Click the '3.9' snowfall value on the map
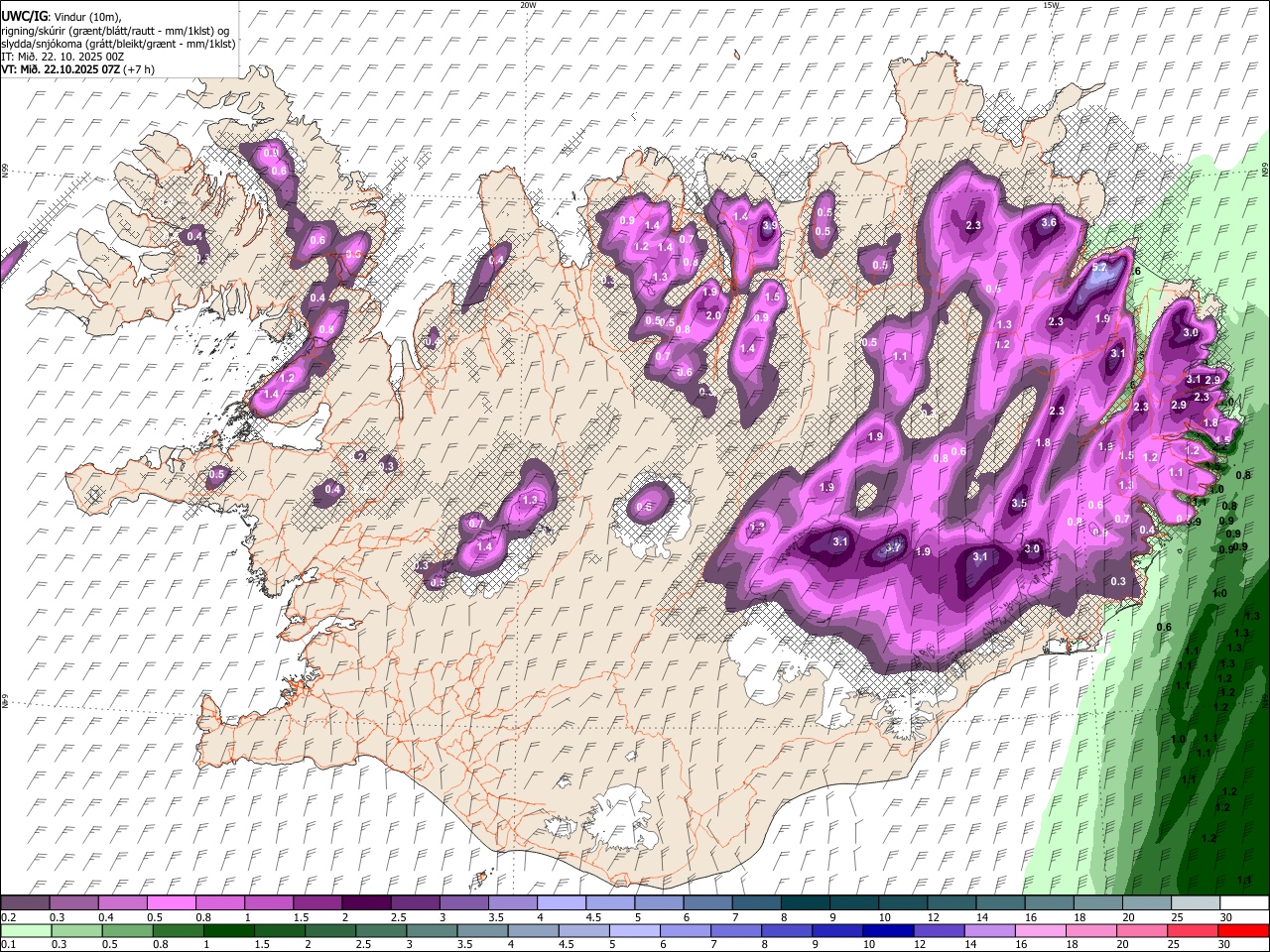Screen dimensions: 1270x952 (x=770, y=225)
